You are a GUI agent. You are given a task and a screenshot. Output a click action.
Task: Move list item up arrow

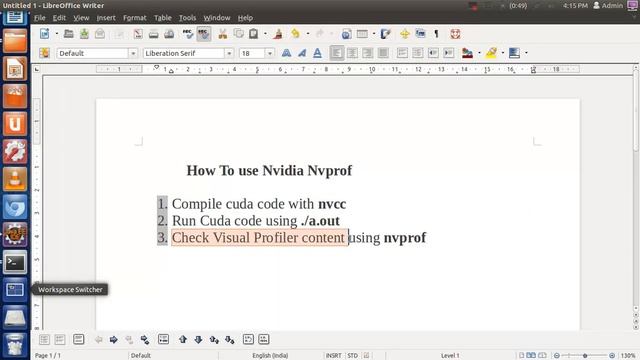183,340
